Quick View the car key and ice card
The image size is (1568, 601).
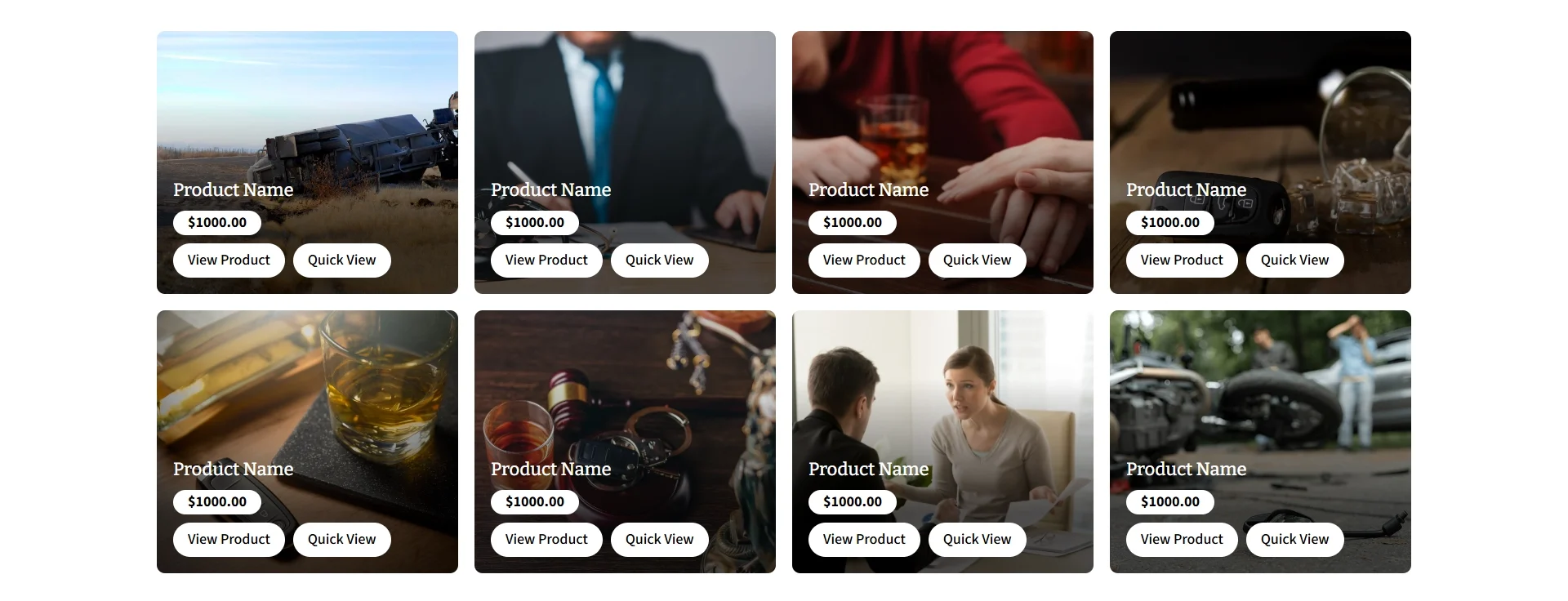(1294, 260)
